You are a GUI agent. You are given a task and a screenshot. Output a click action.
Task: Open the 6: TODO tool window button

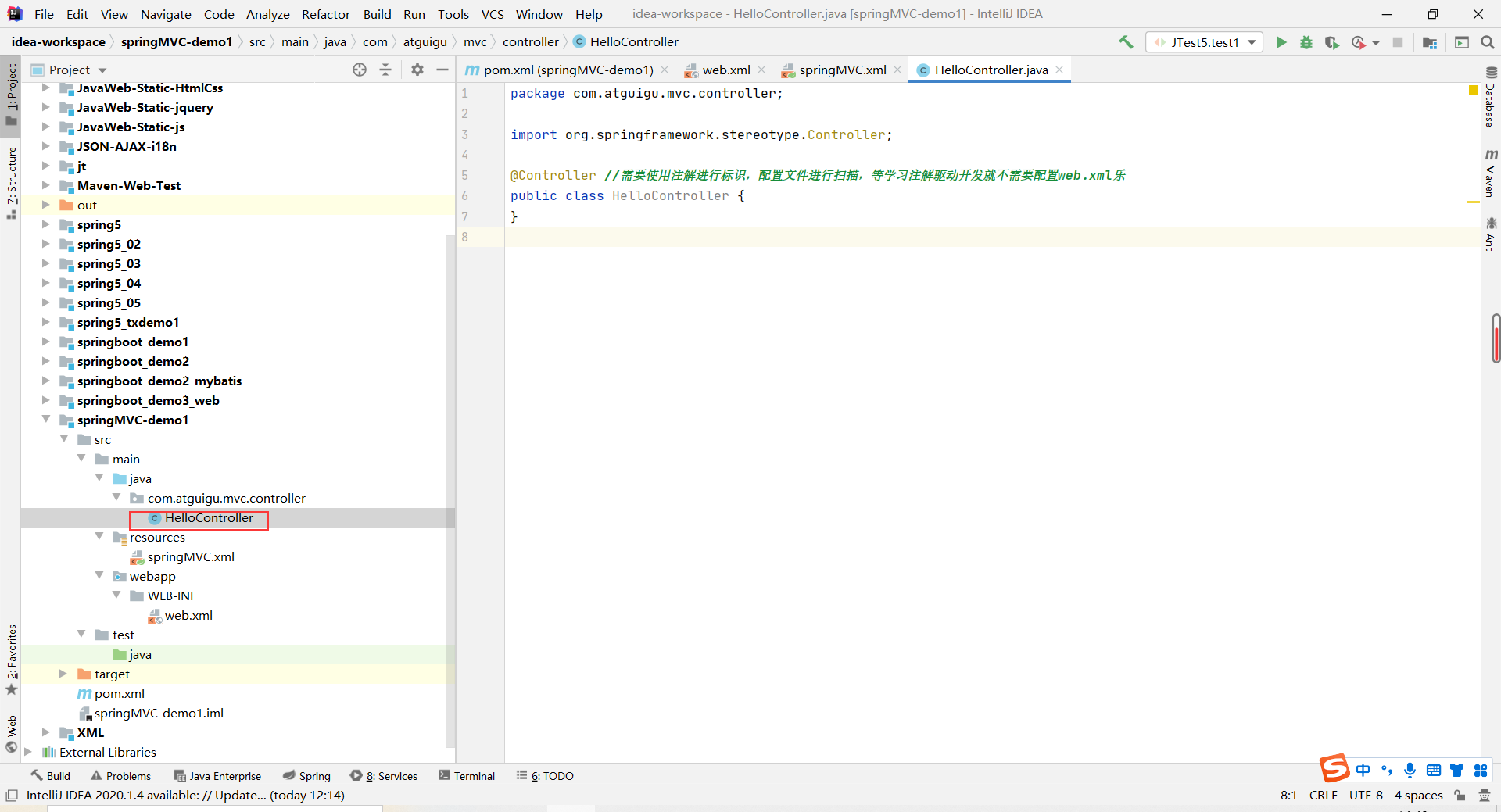[545, 776]
